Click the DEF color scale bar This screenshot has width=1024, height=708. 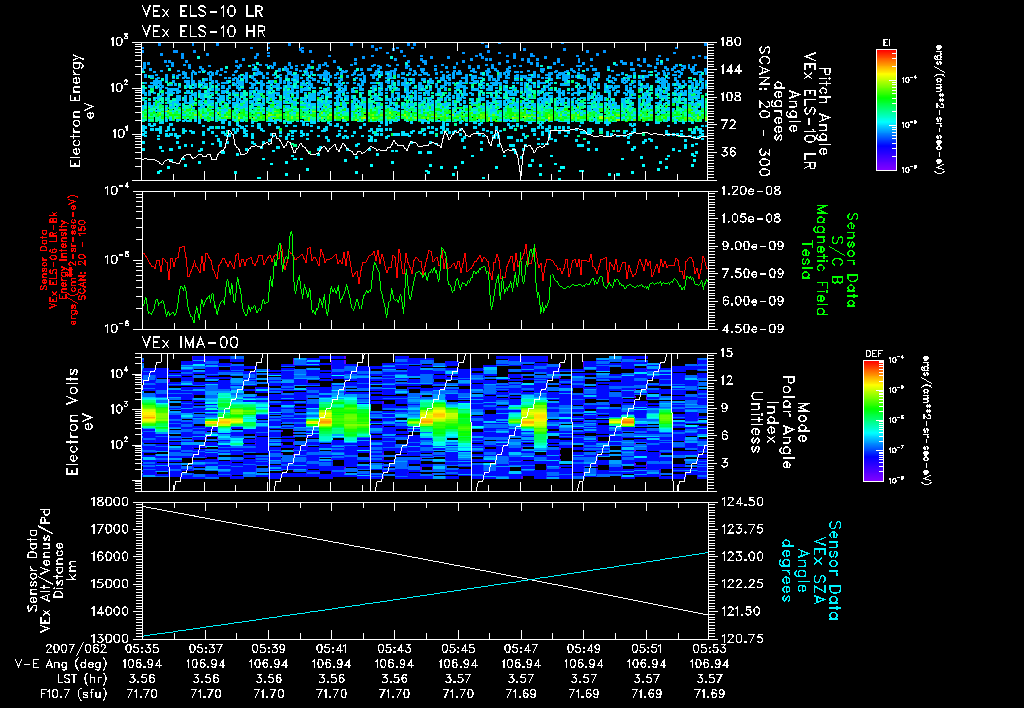[874, 421]
